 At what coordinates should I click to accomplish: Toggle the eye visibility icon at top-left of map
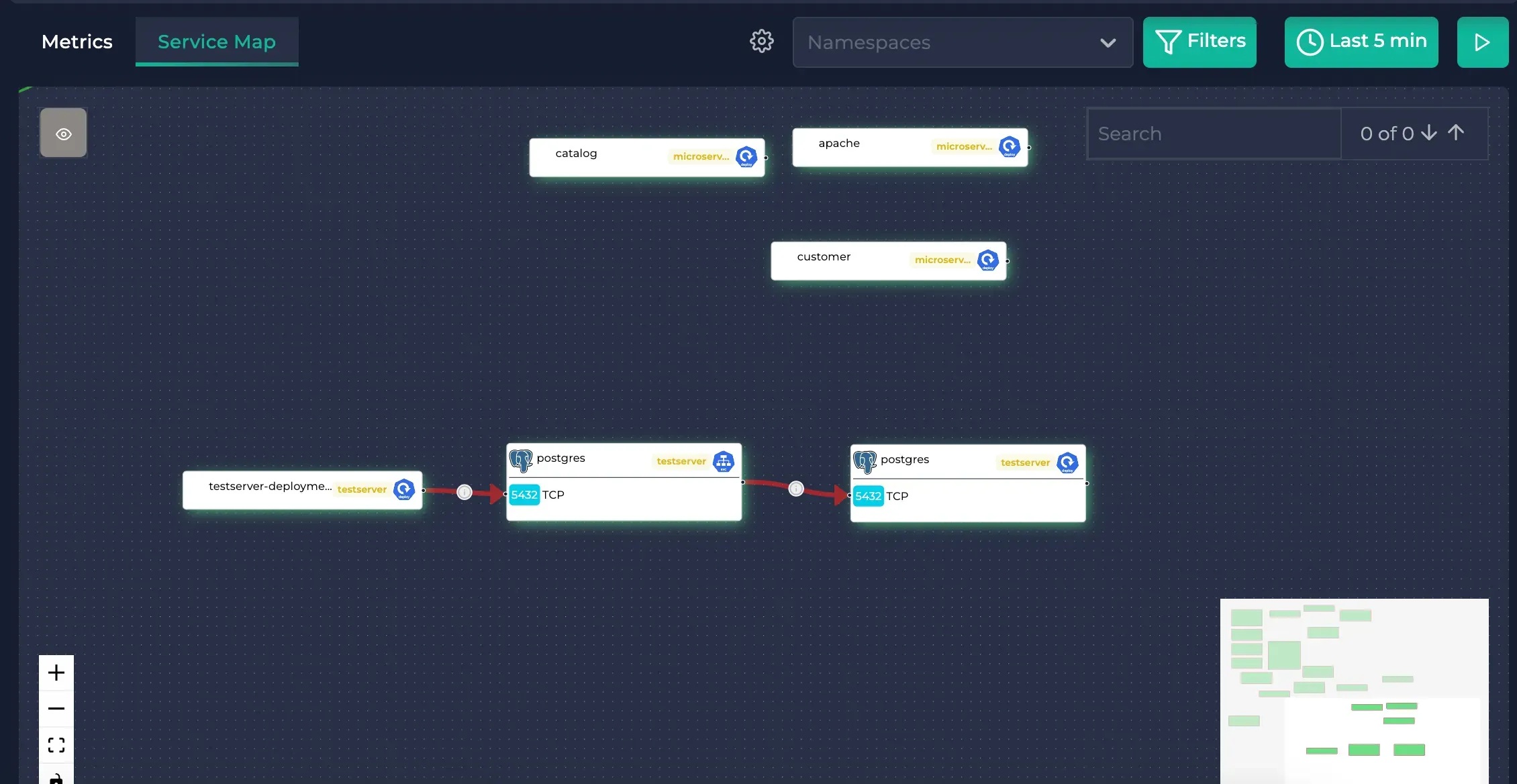(x=63, y=133)
